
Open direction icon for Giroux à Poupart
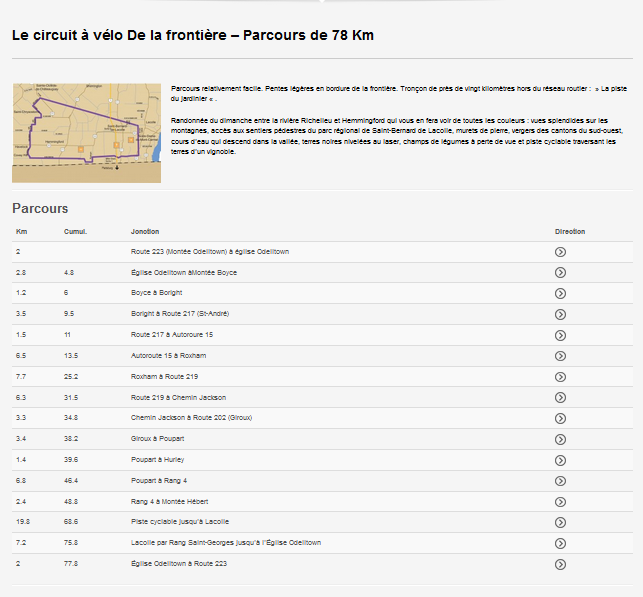point(560,439)
